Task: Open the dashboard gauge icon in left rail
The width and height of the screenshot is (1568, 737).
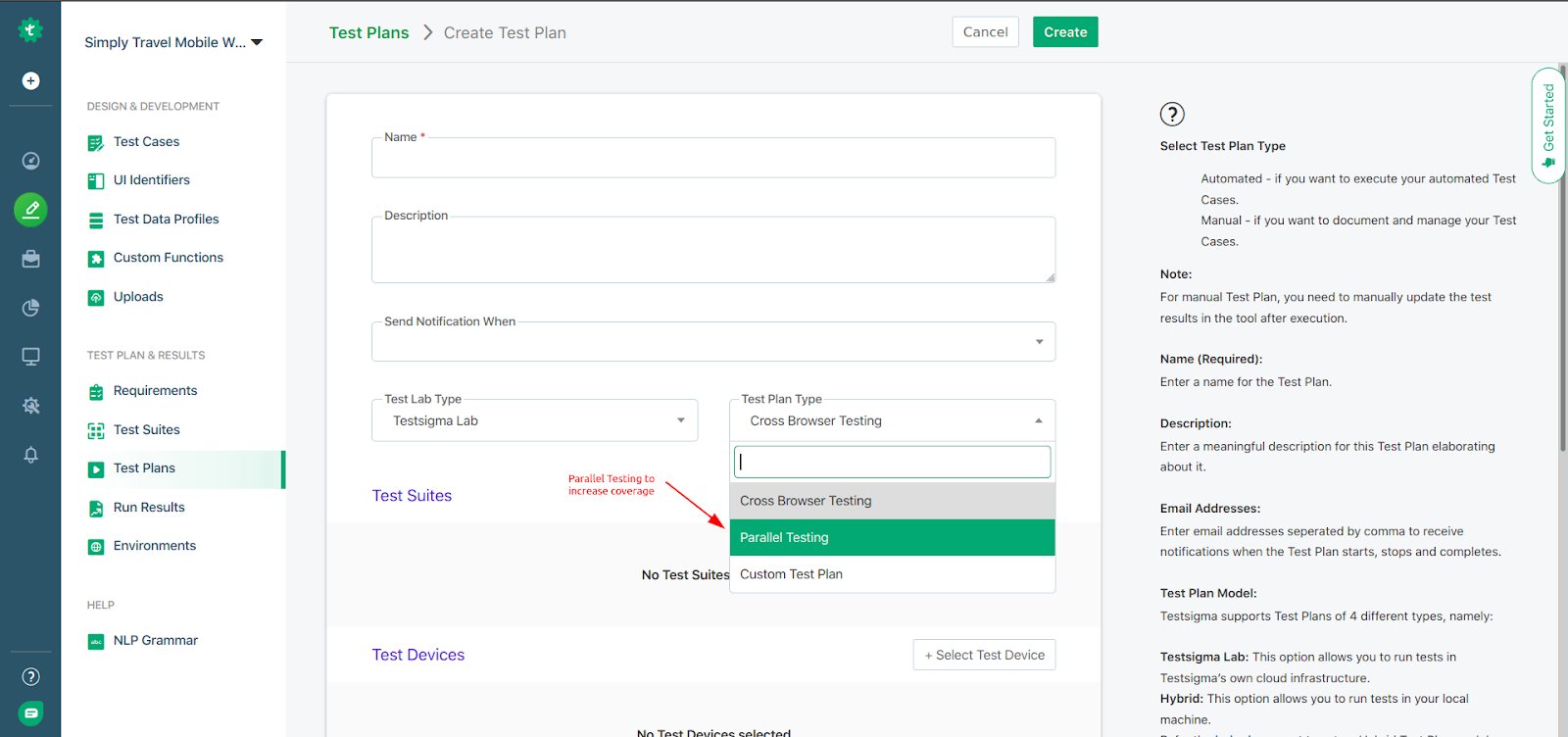Action: coord(30,161)
